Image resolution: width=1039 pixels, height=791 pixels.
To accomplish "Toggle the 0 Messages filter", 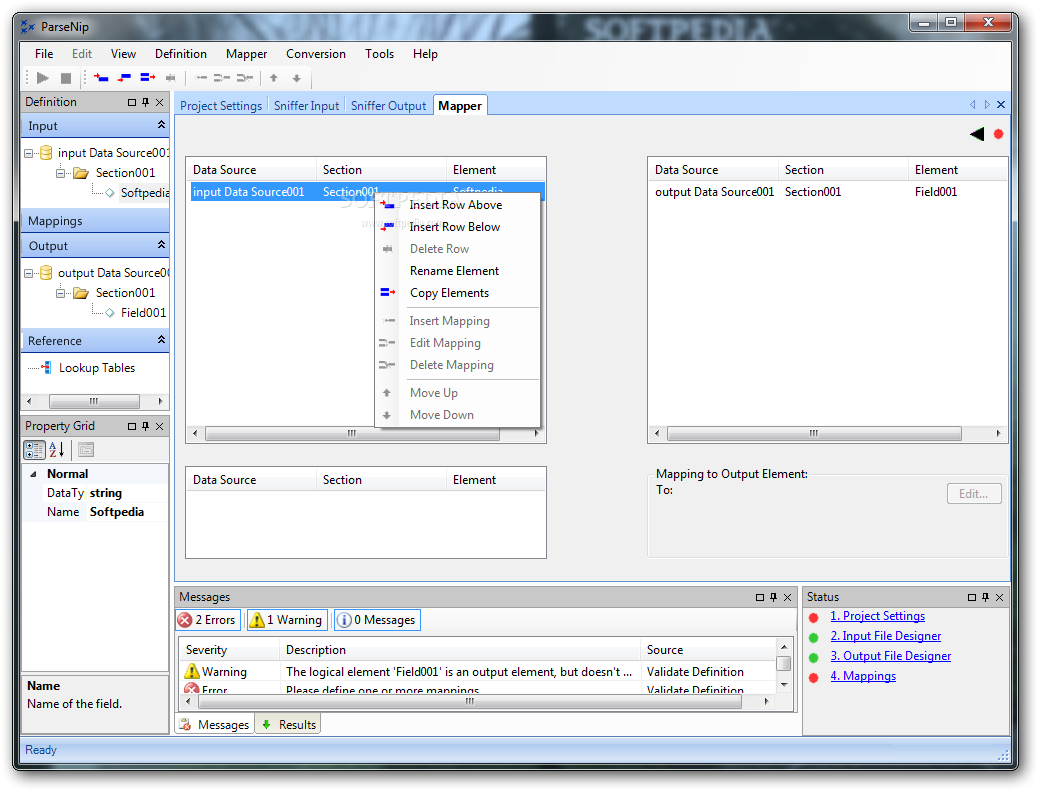I will pos(376,620).
